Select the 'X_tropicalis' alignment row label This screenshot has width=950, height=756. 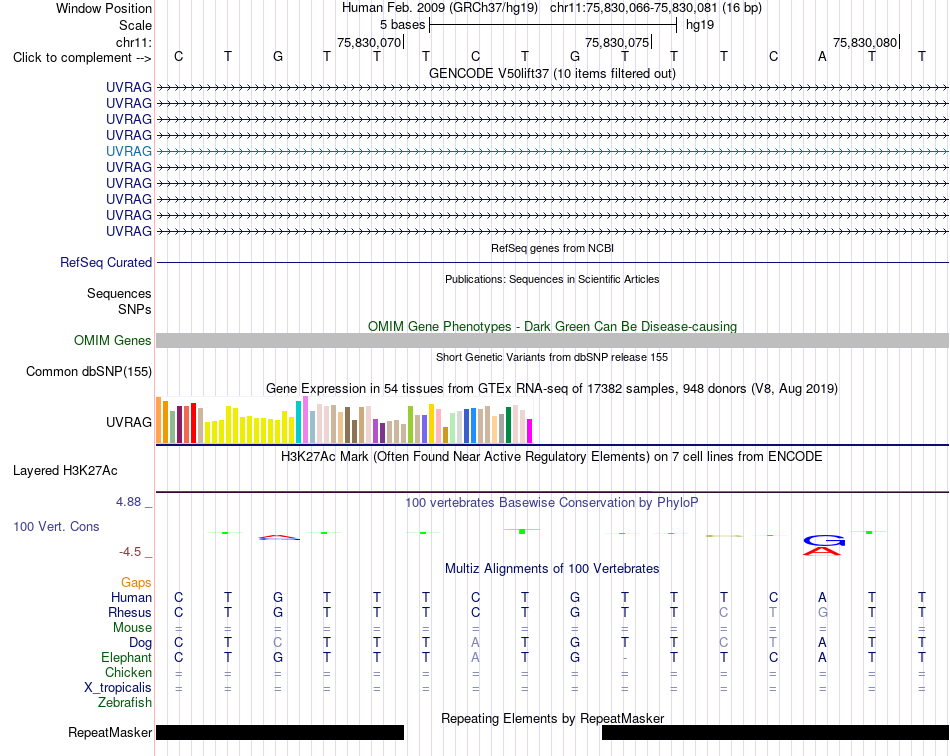point(118,688)
